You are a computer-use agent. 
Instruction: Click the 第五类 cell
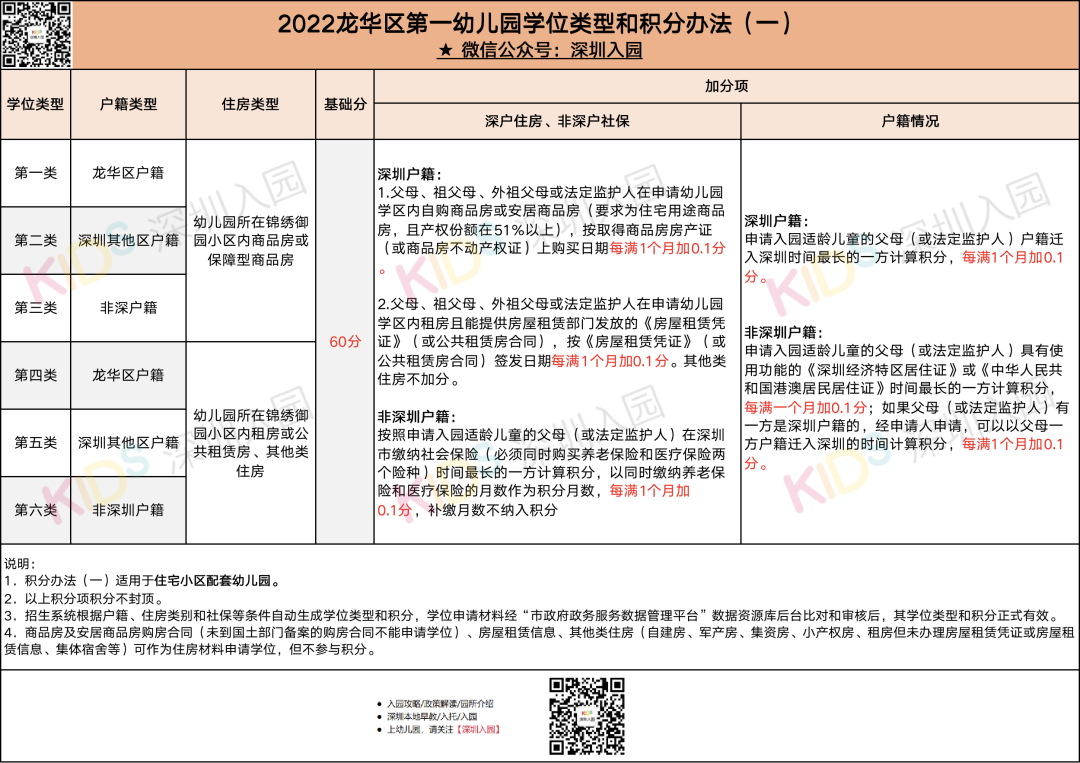tap(35, 443)
